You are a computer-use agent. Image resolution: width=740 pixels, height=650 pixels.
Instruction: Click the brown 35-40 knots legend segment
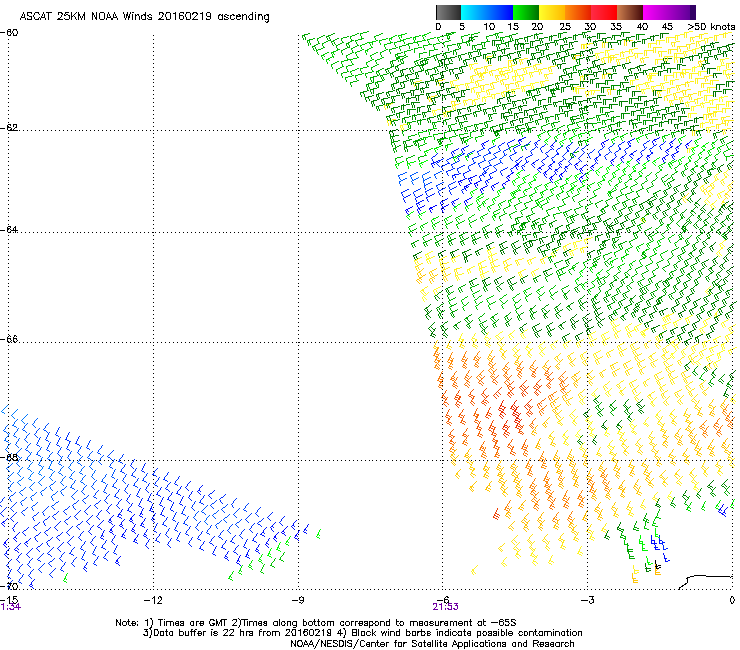[x=630, y=12]
